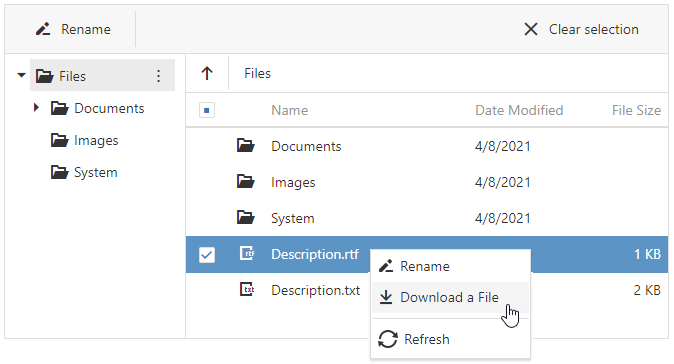The width and height of the screenshot is (674, 364).
Task: Select the Files folder in the tree
Action: click(102, 75)
